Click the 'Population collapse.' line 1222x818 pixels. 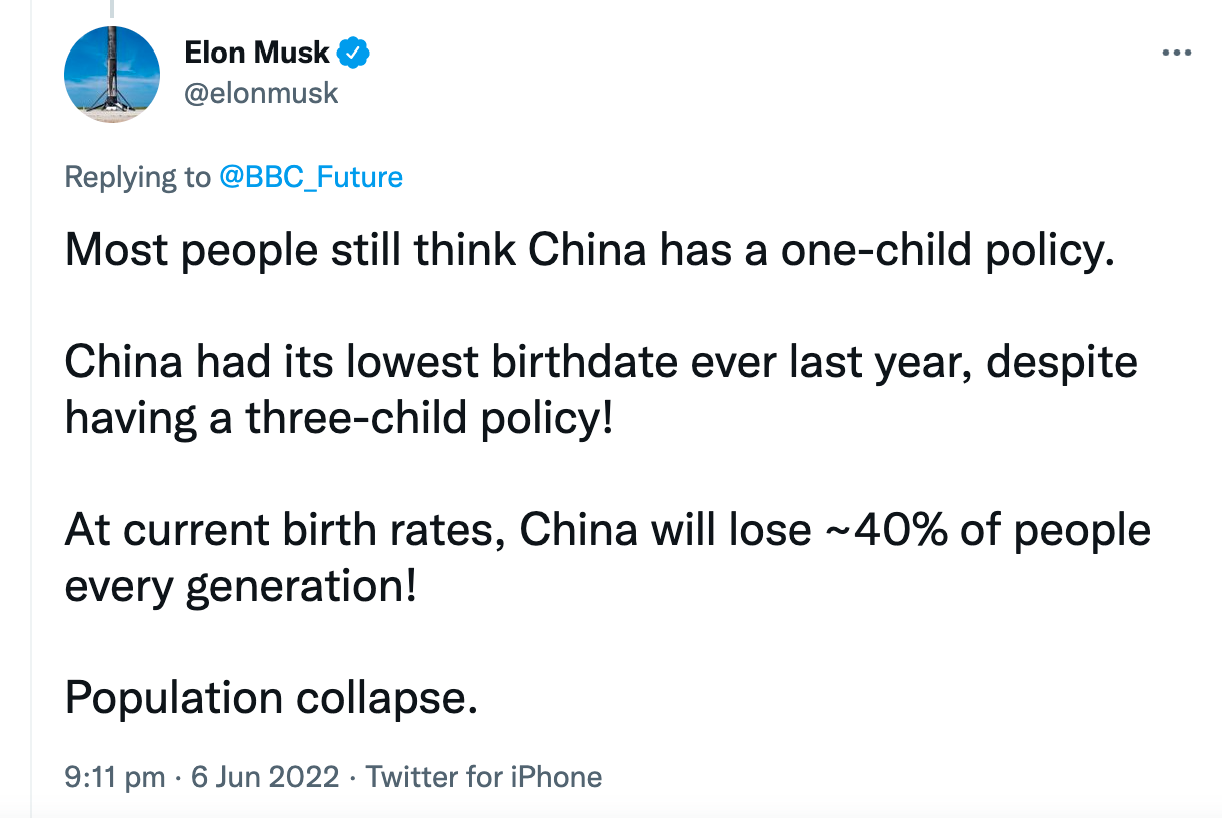coord(271,699)
